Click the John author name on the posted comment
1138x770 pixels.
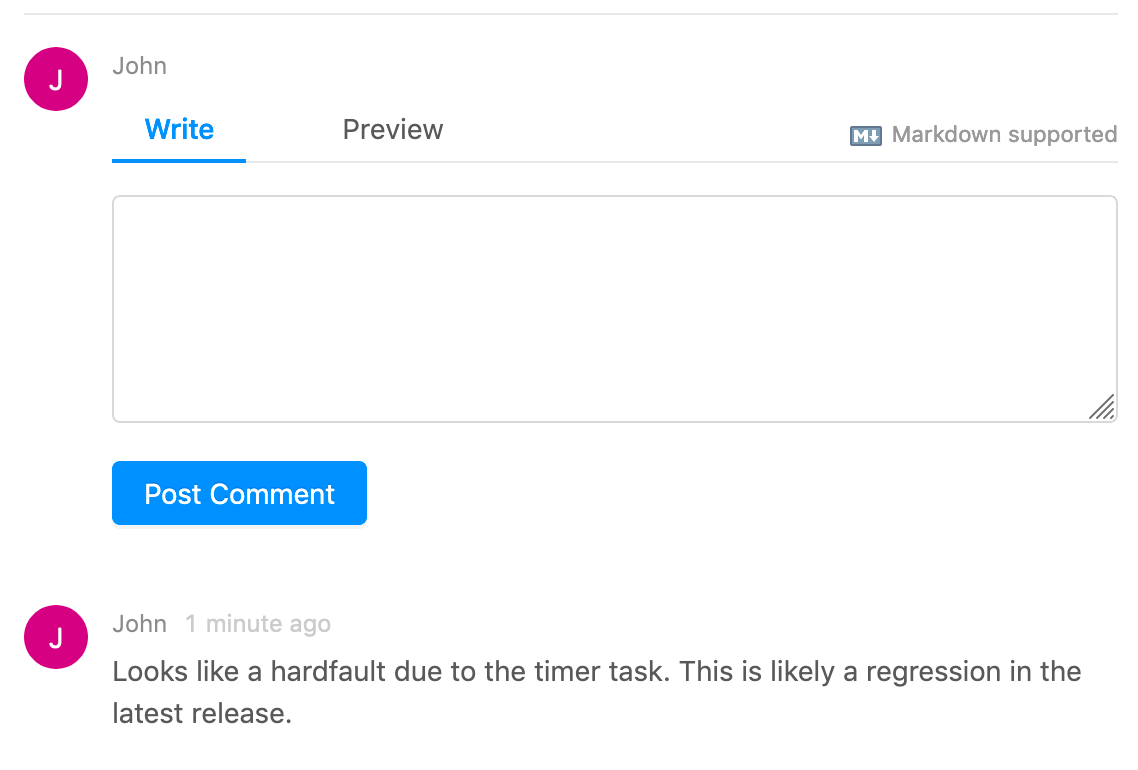pyautogui.click(x=140, y=624)
